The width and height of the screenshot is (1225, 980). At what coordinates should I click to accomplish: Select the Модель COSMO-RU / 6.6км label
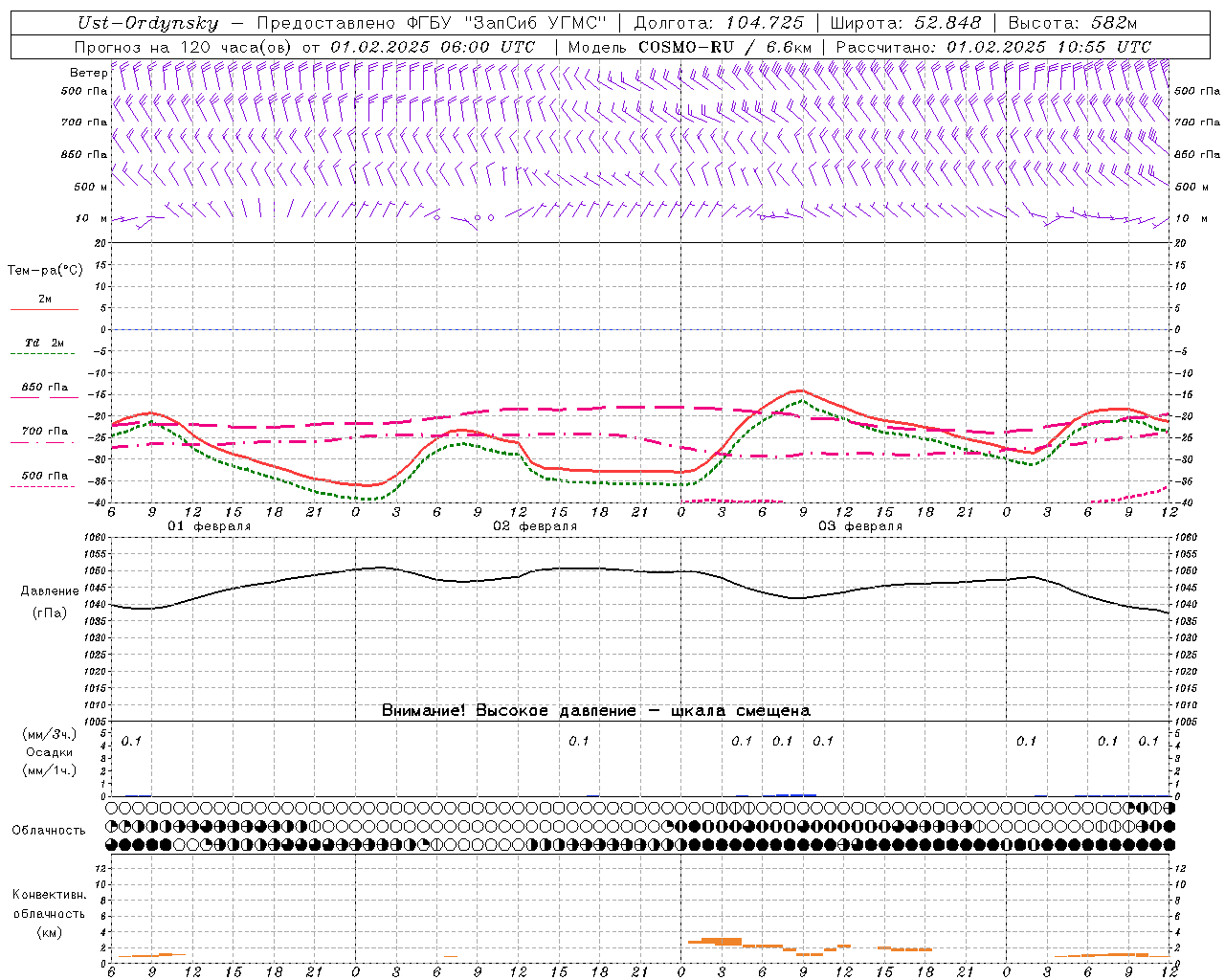[x=690, y=47]
